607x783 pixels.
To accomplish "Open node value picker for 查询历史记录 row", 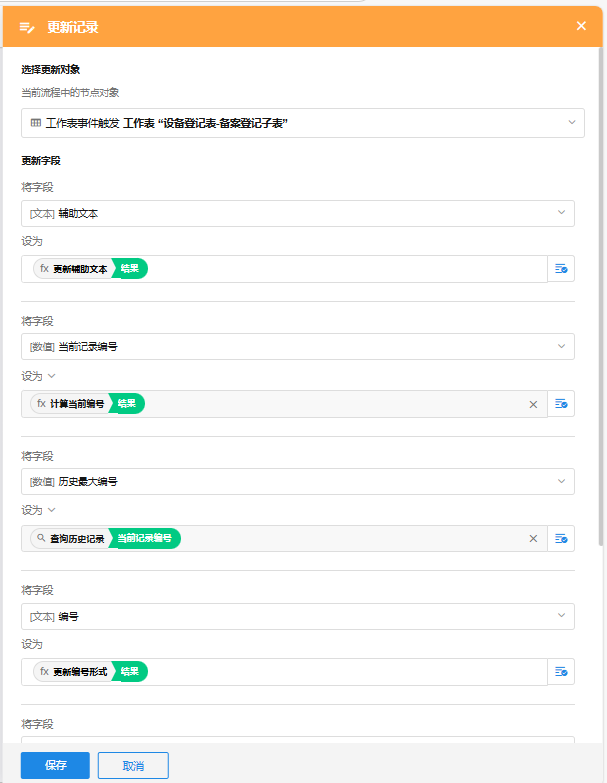I will [x=561, y=538].
